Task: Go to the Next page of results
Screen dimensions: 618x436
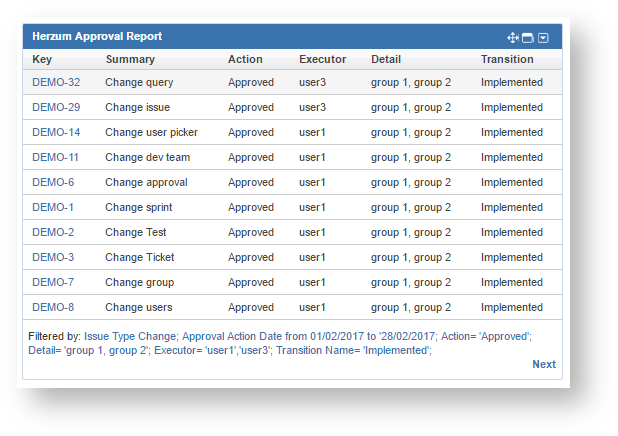Action: (x=544, y=364)
